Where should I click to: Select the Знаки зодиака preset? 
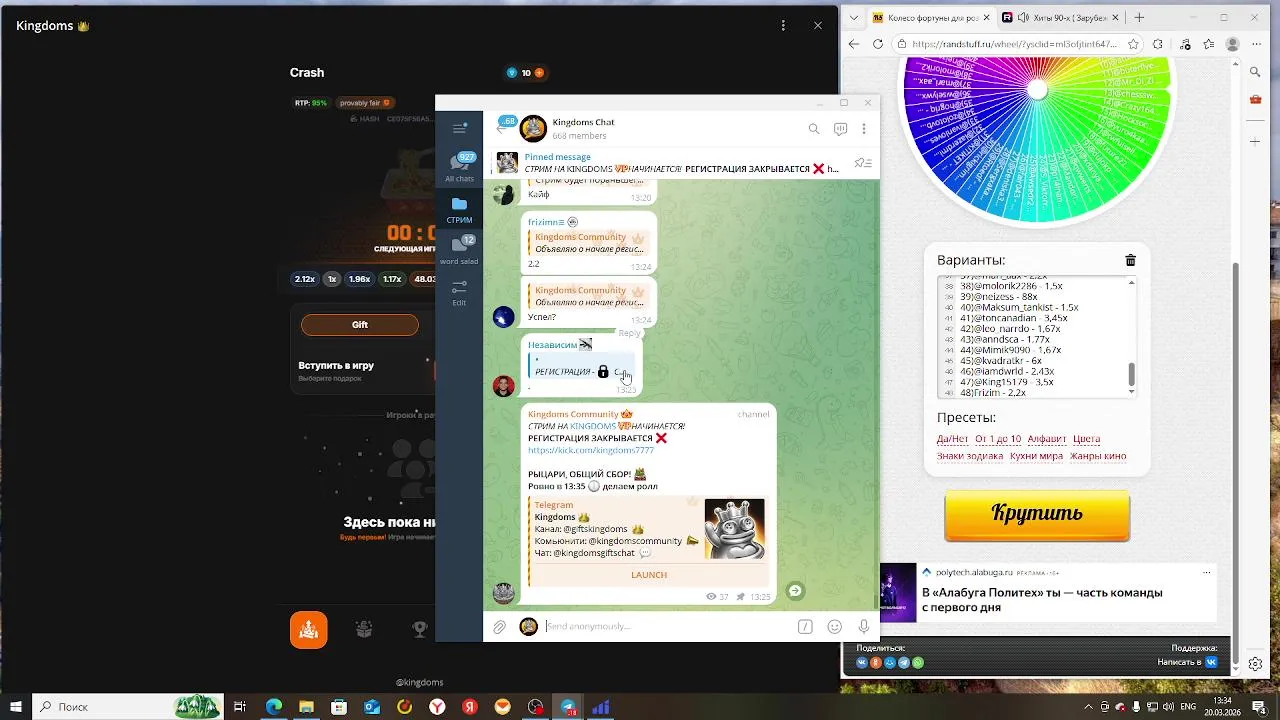pyautogui.click(x=970, y=456)
